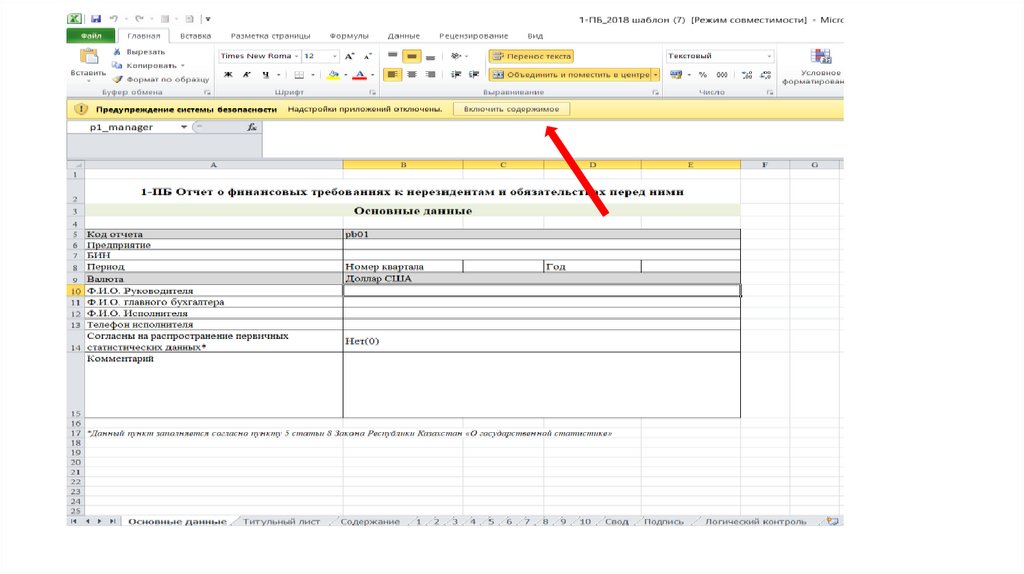The height and width of the screenshot is (574, 1024).
Task: Click the percent style icon
Action: click(x=703, y=75)
